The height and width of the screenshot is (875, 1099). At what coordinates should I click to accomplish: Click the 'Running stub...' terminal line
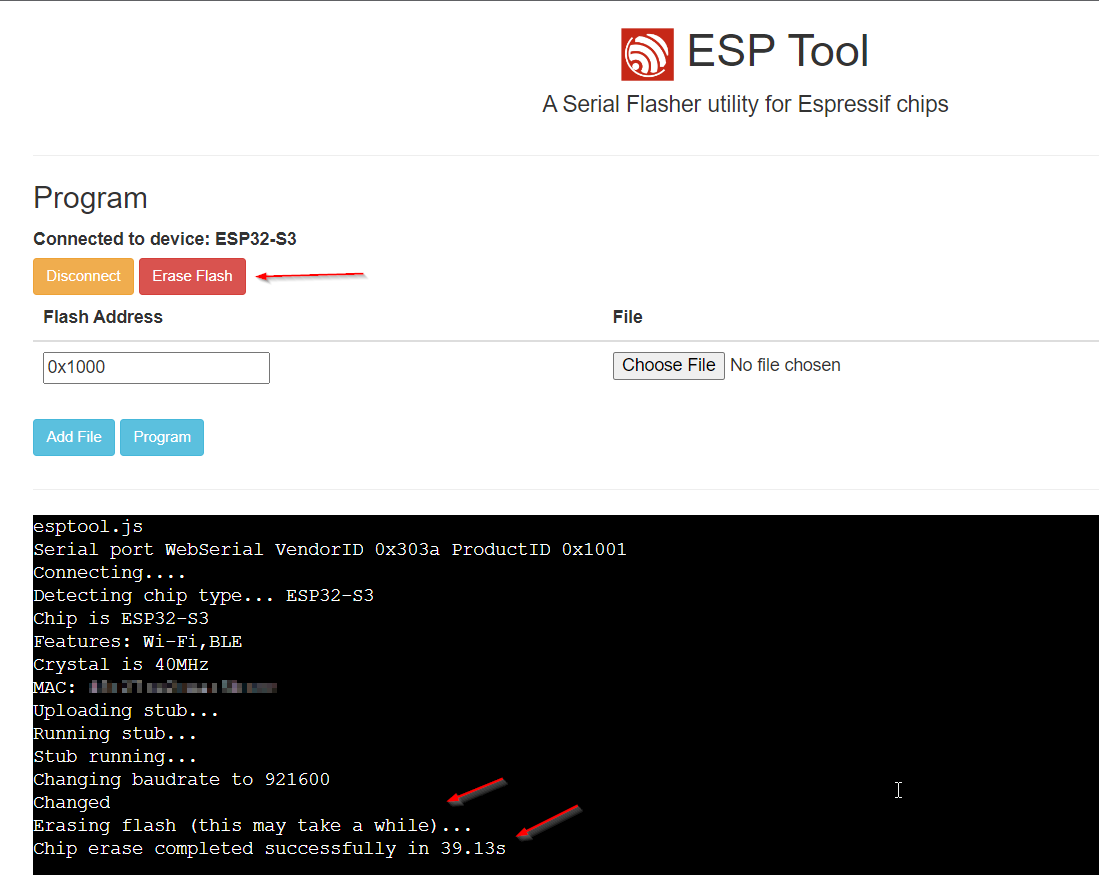[x=115, y=734]
